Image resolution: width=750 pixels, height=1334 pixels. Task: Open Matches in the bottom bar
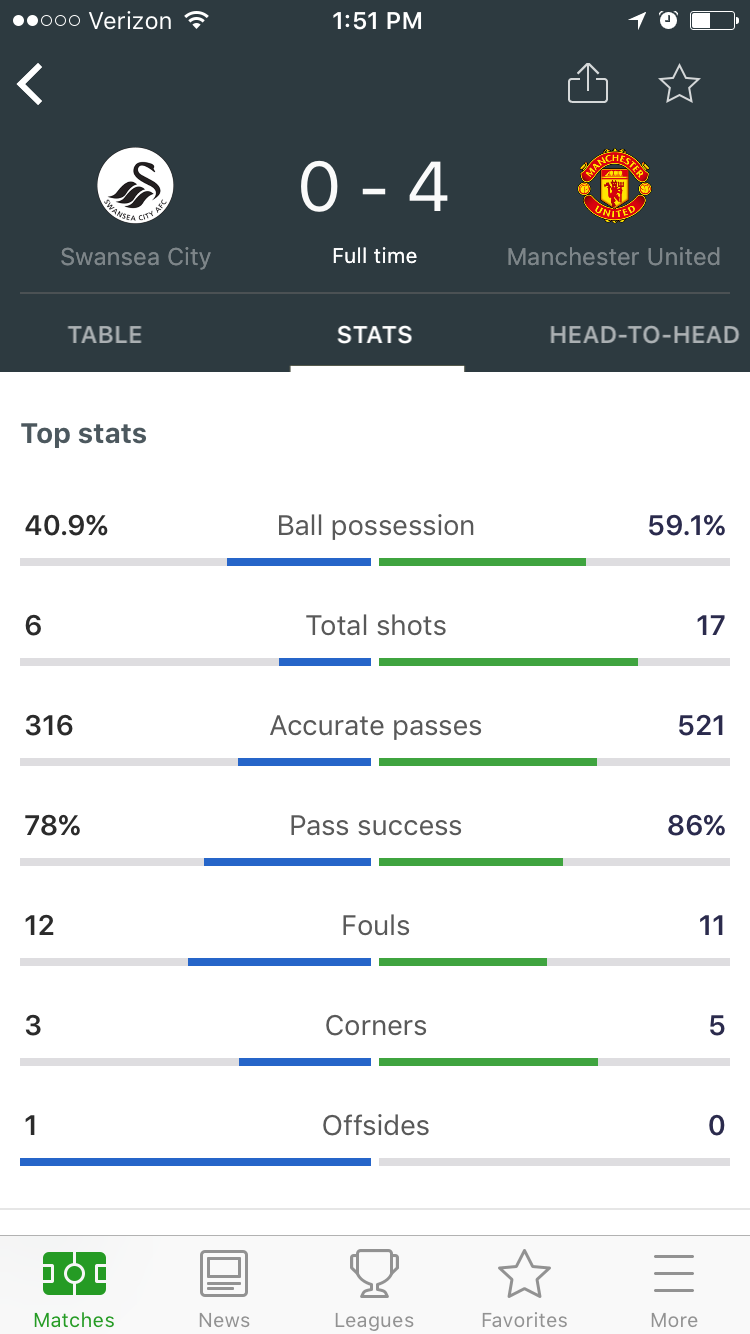click(x=75, y=1286)
